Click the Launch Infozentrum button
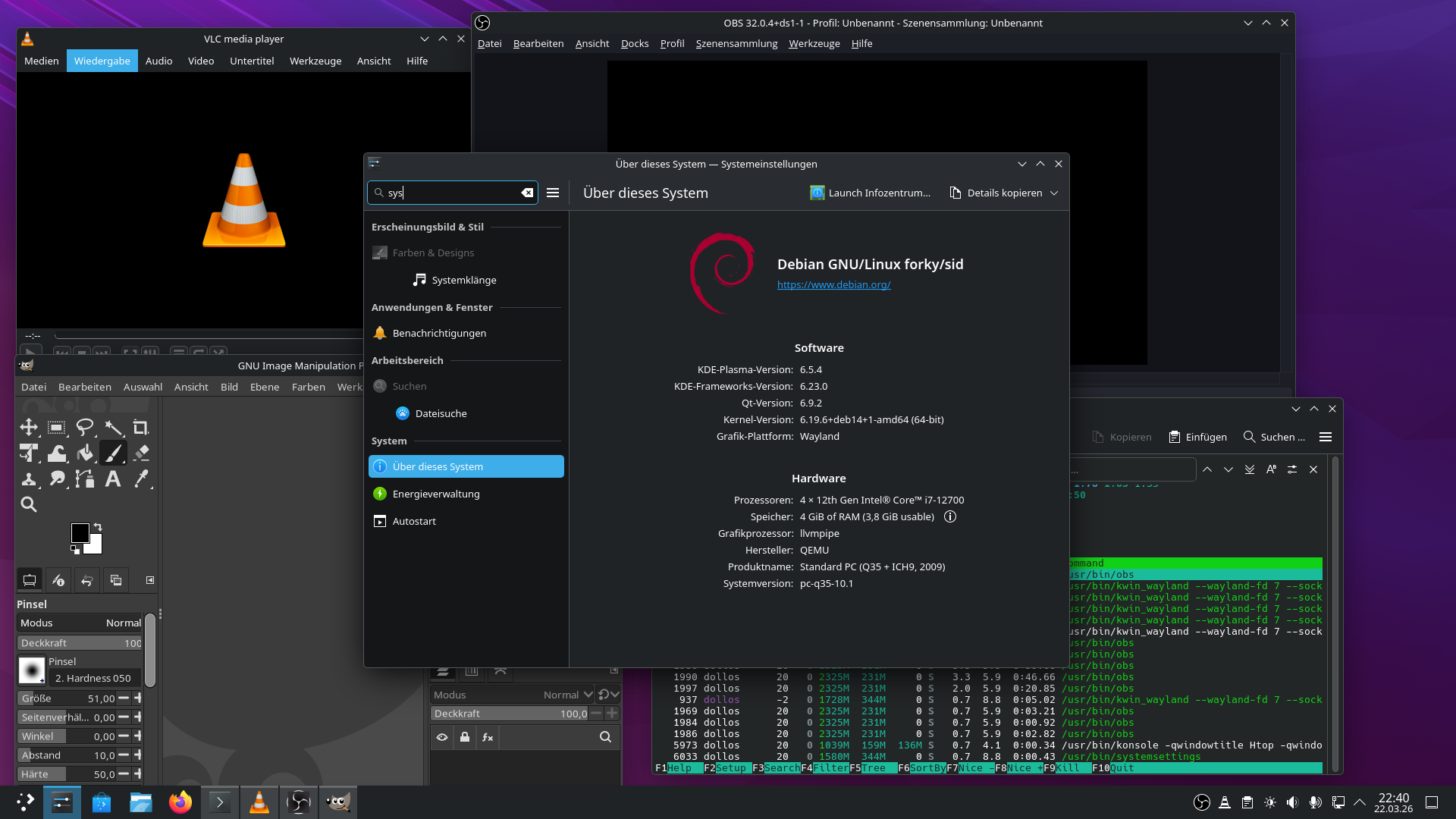1456x819 pixels. coord(870,193)
